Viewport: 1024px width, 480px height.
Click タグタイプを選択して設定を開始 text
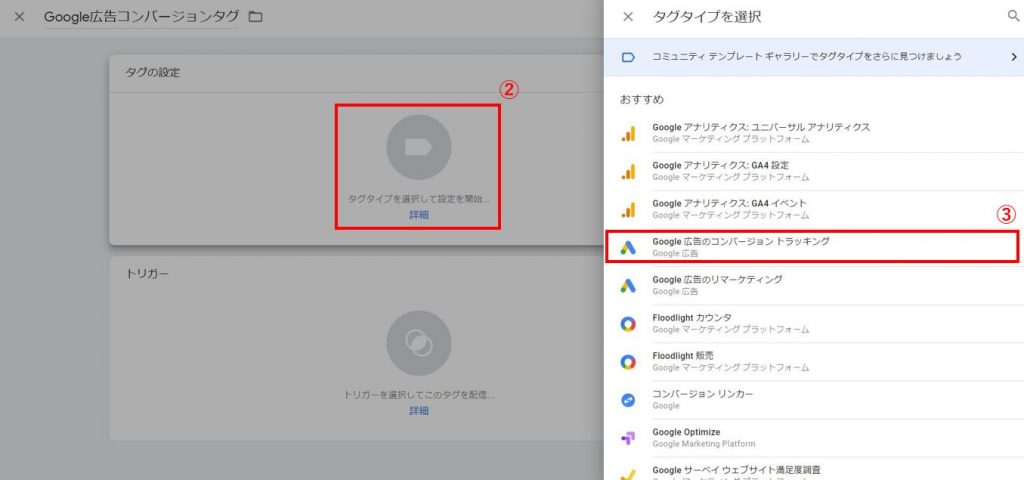pos(419,199)
